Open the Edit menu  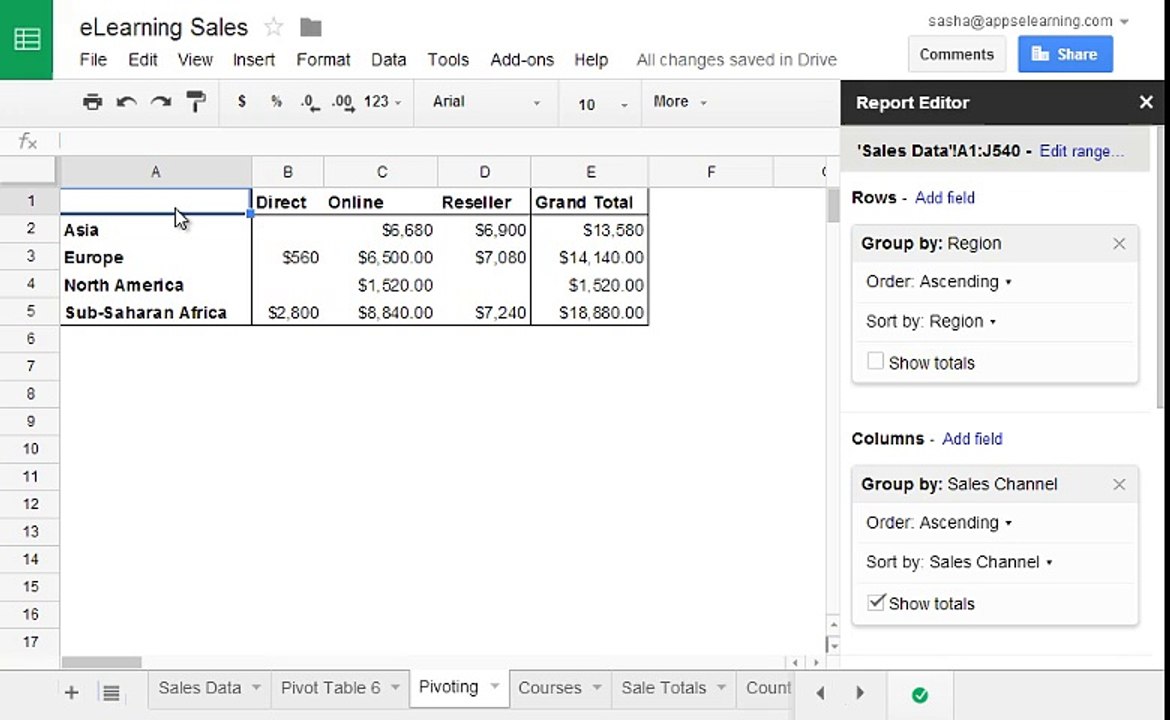pos(143,60)
